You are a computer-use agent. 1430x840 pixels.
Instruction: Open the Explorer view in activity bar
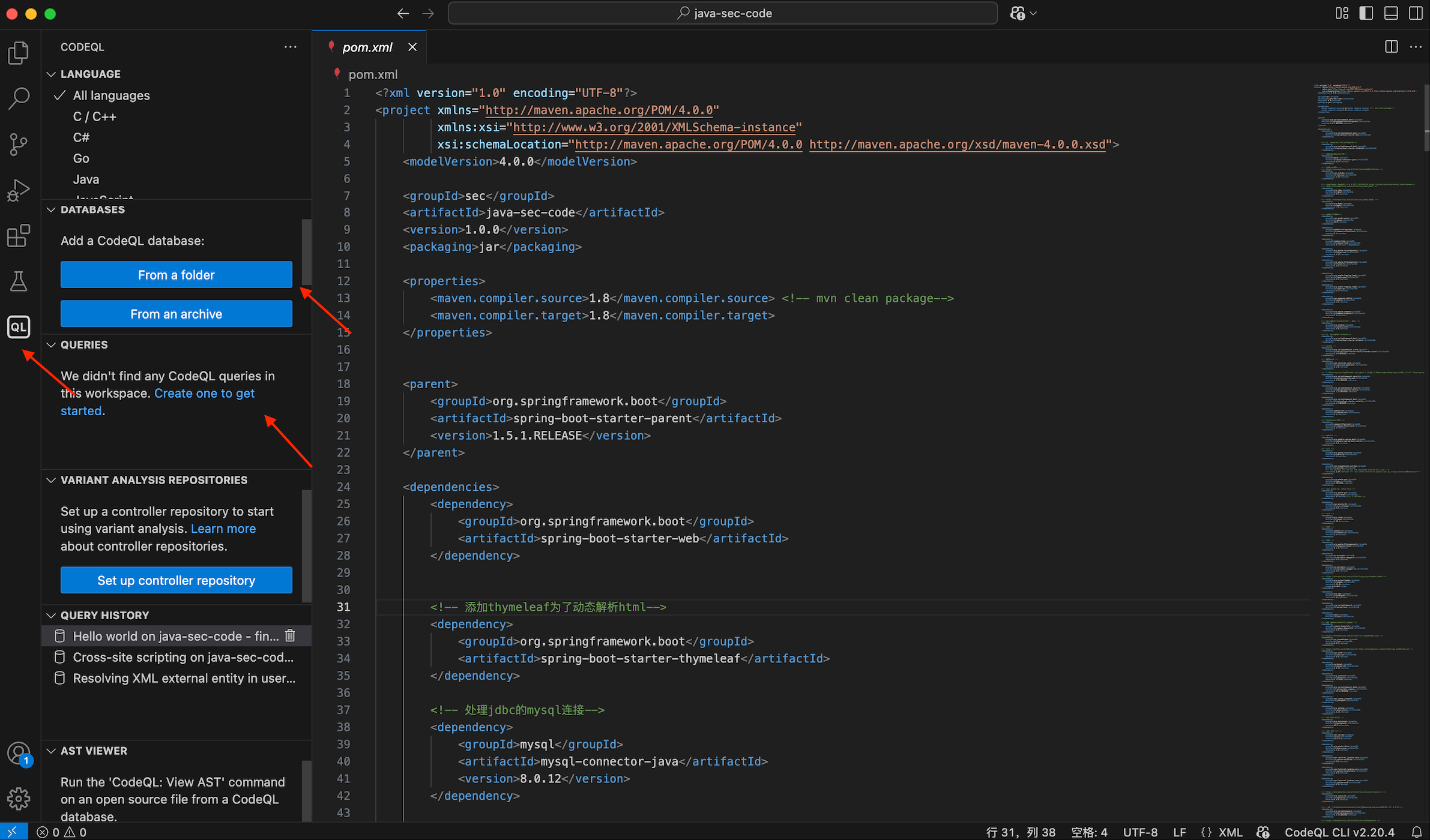click(x=19, y=53)
